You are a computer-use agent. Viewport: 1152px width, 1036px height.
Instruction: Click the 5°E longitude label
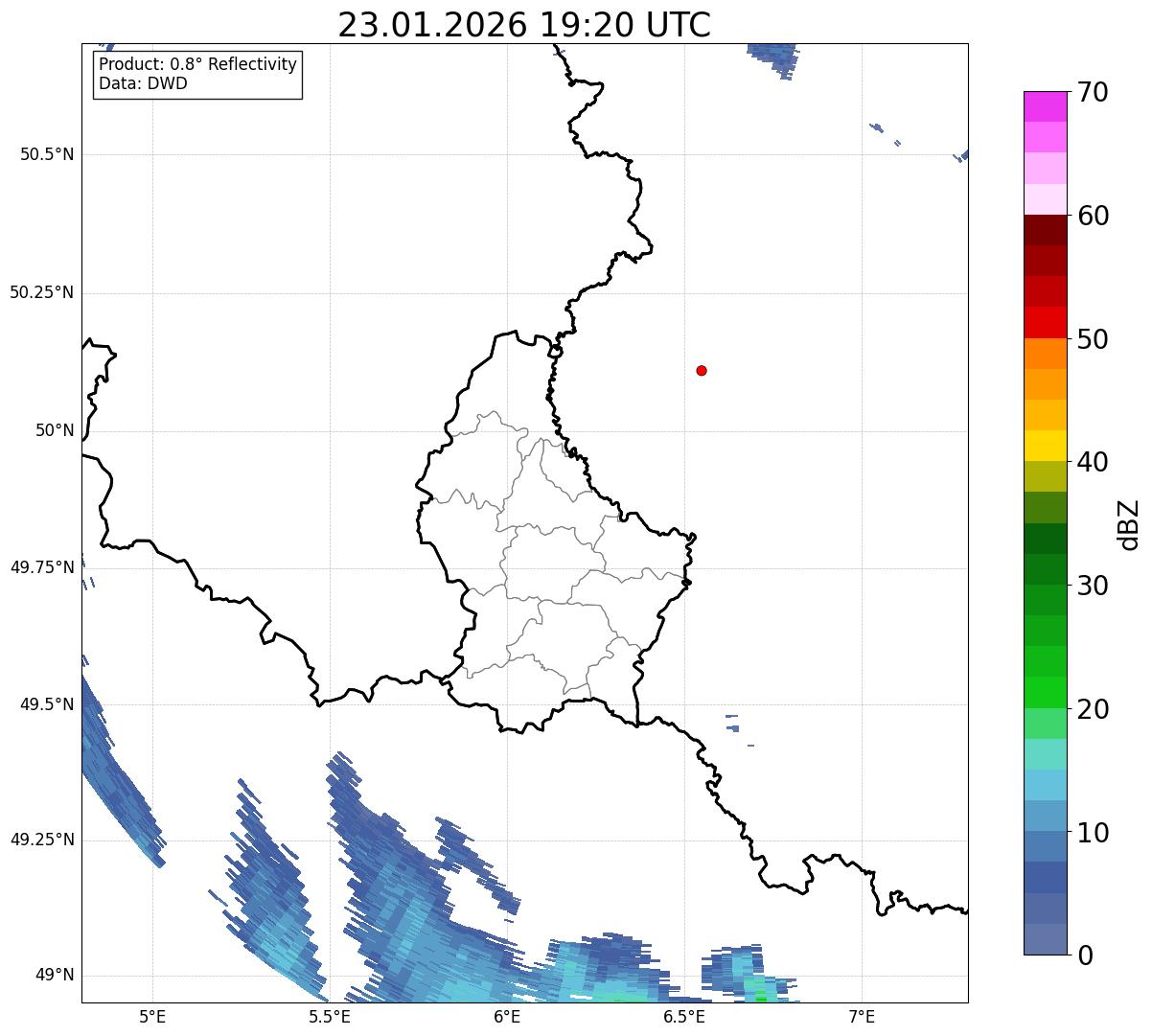click(152, 1017)
